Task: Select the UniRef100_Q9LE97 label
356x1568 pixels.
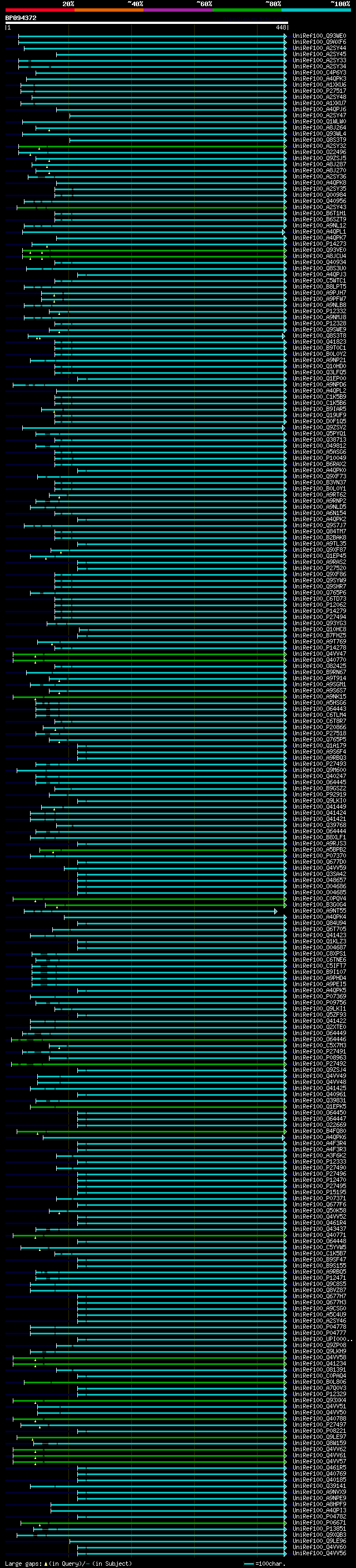Action: point(319,1437)
